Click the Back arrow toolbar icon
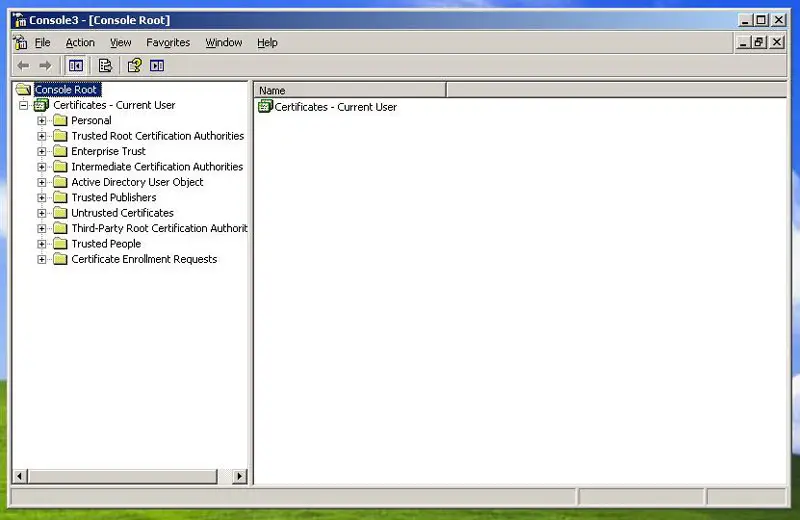This screenshot has height=520, width=800. tap(23, 66)
